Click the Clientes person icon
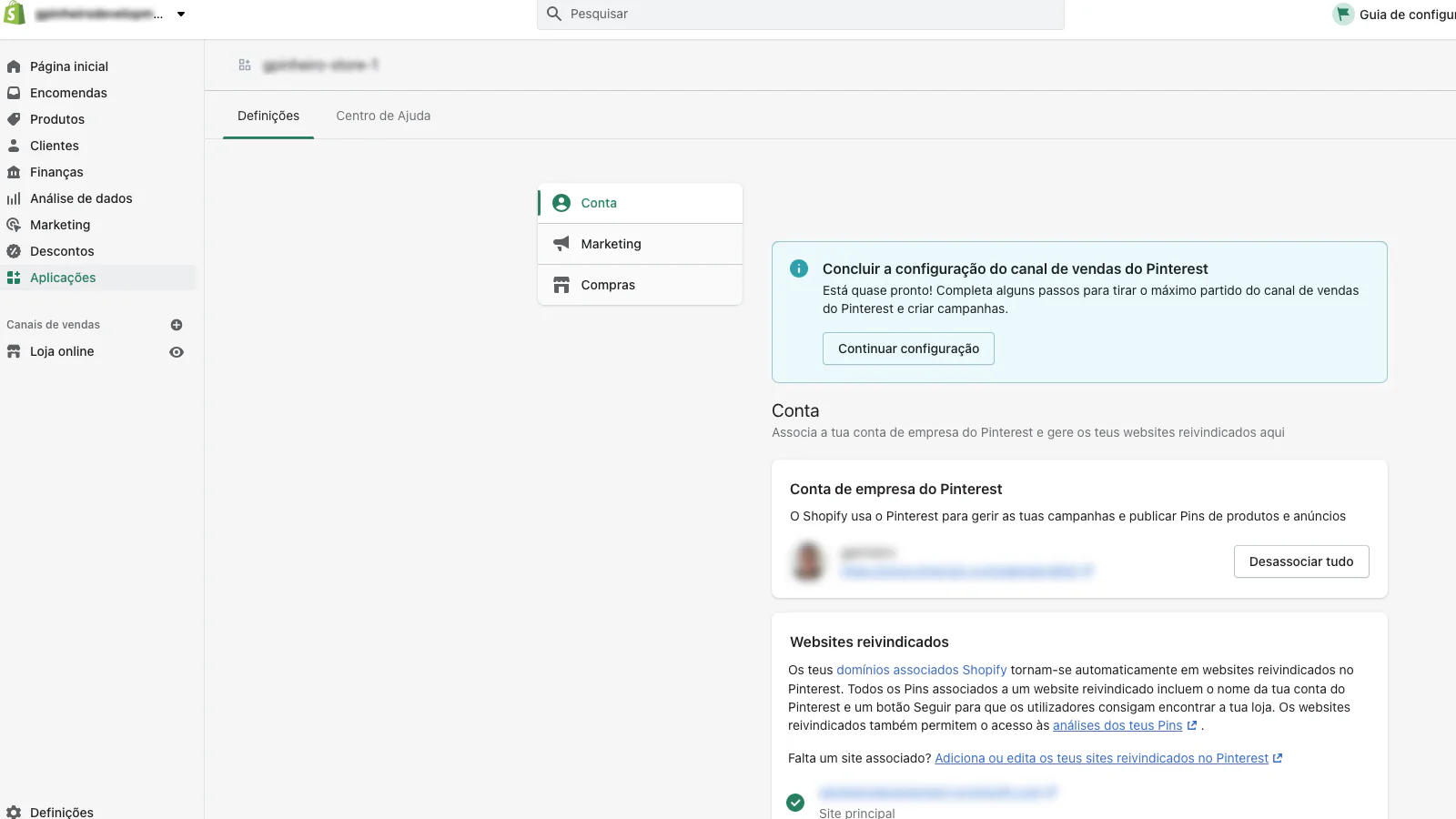Image resolution: width=1456 pixels, height=819 pixels. pos(14,146)
